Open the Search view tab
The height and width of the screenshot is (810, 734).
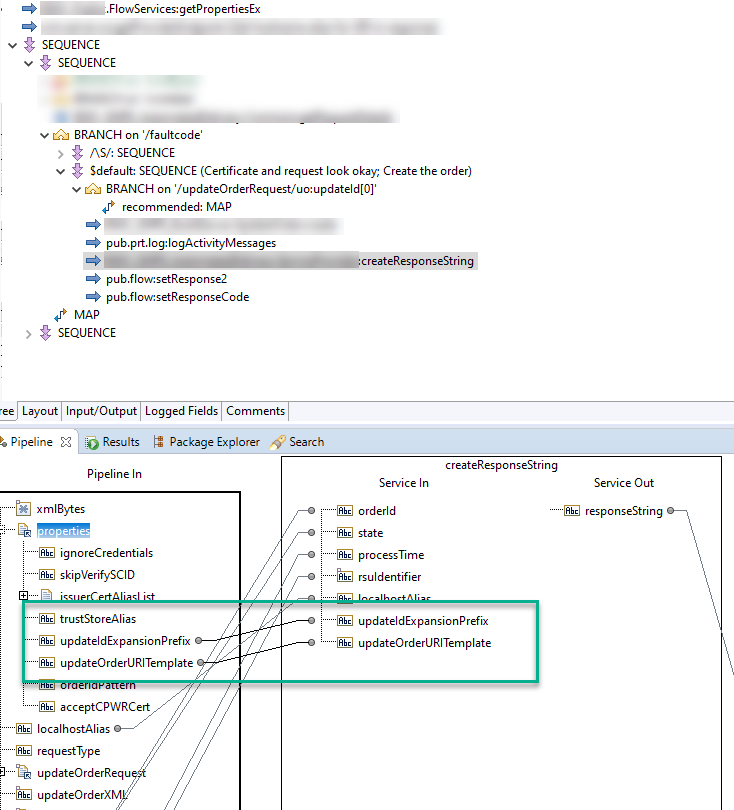(x=306, y=442)
